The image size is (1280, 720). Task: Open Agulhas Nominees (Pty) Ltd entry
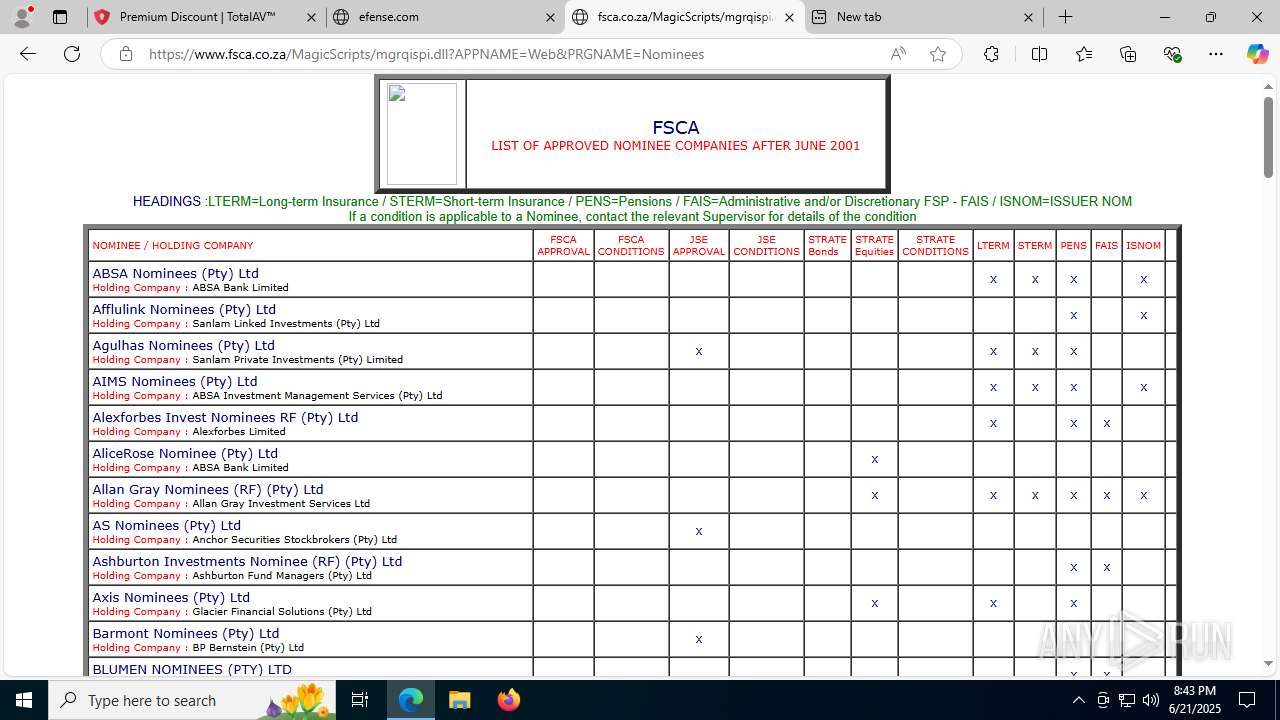[183, 345]
